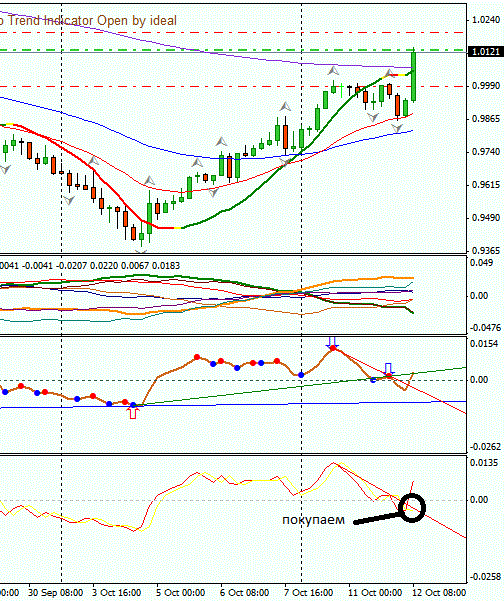The height and width of the screenshot is (601, 504).
Task: Click the 3 Oct 16:00 time label
Action: (117, 593)
